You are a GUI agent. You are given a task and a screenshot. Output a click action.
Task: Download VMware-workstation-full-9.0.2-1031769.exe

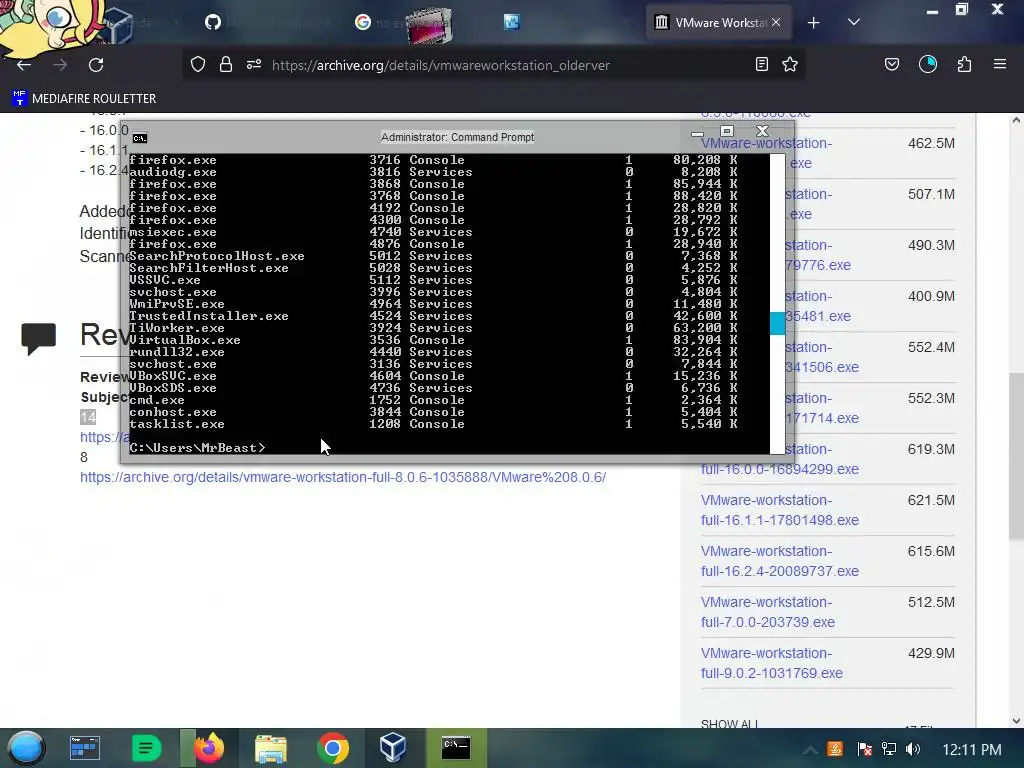[771, 663]
